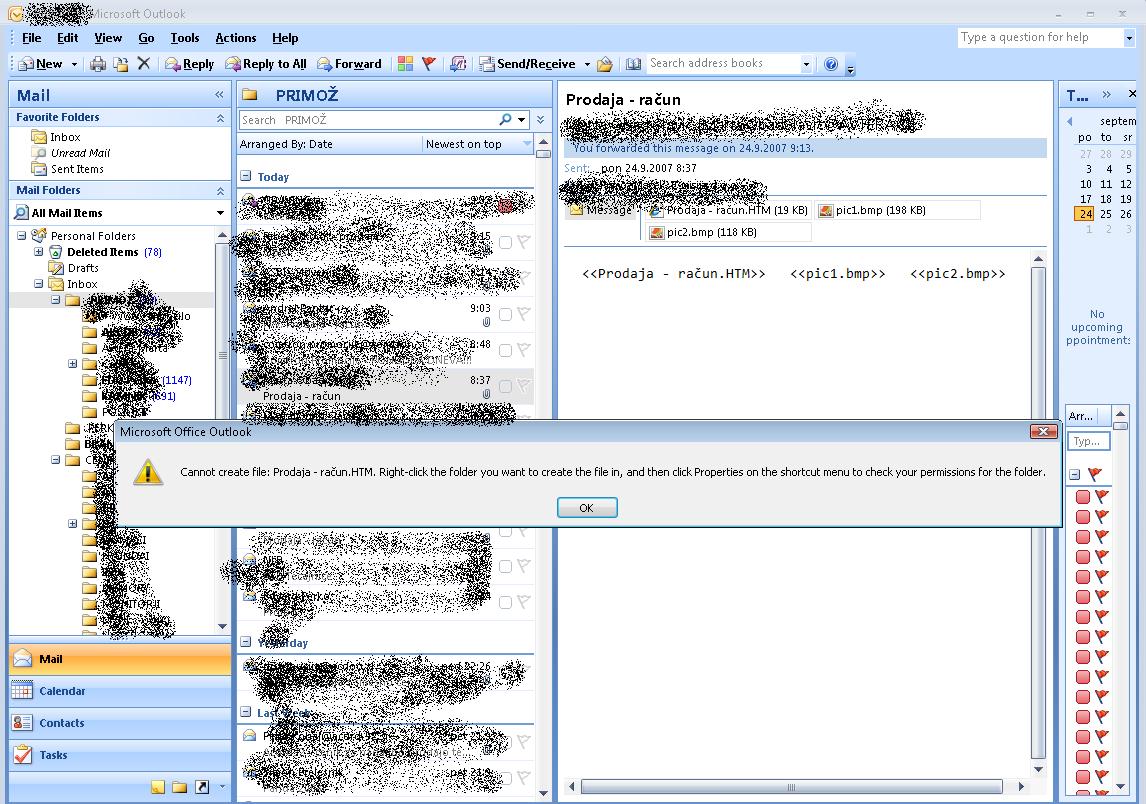Viewport: 1146px width, 804px height.
Task: Toggle the follow-up flag on the 8:48 message
Action: click(x=524, y=349)
